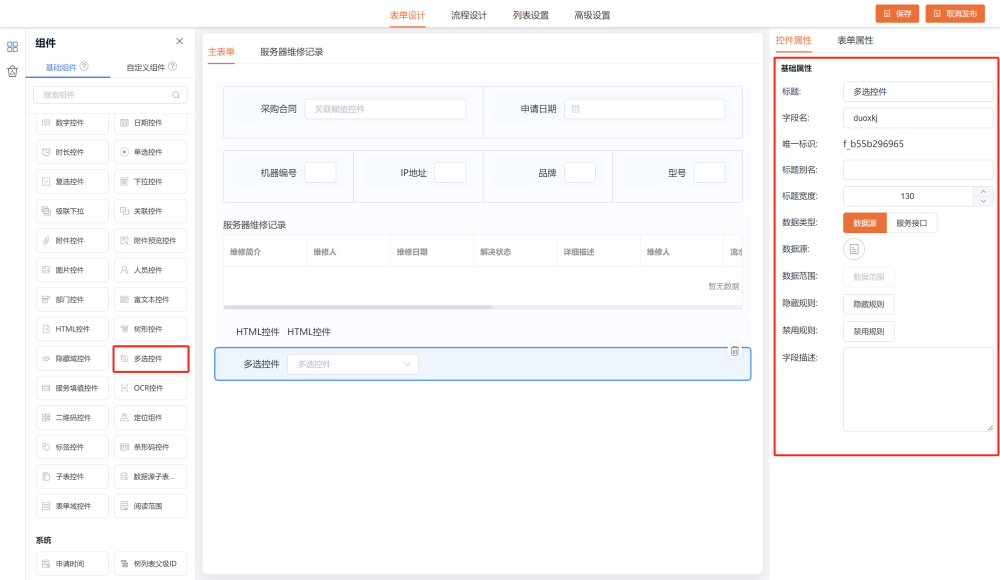Delete the selected 多选控件 field using its trash icon
Screen dimensions: 1000x580
tap(734, 351)
